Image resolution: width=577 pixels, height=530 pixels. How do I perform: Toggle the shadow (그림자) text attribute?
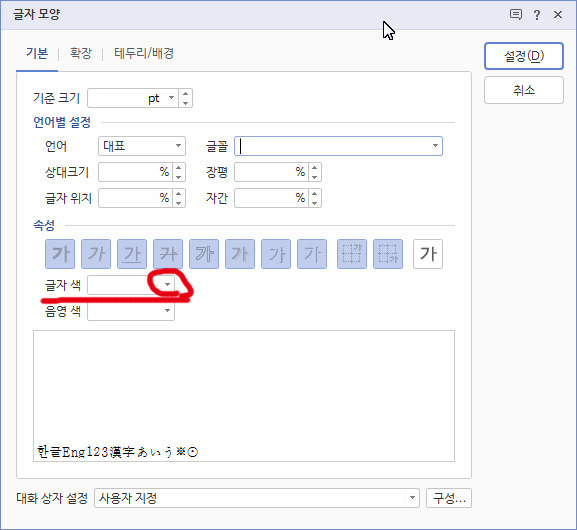[x=240, y=254]
